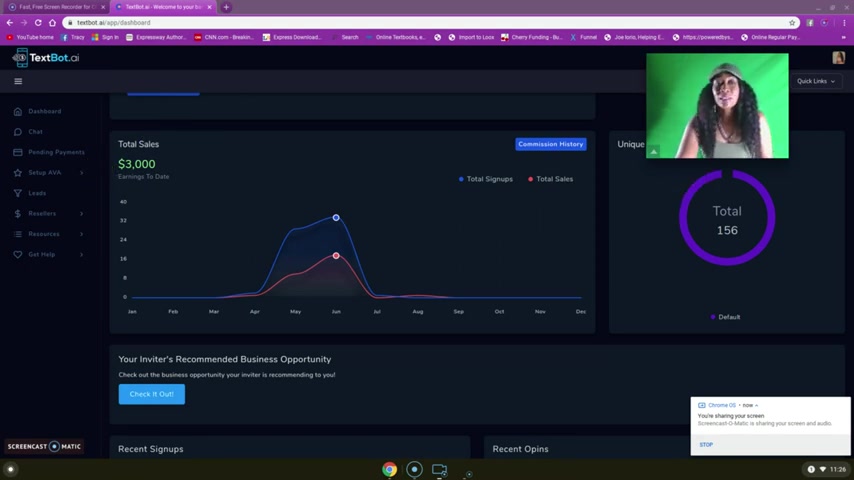Click the red June sales data point
Screen dimensions: 854x480
[x=336, y=256]
